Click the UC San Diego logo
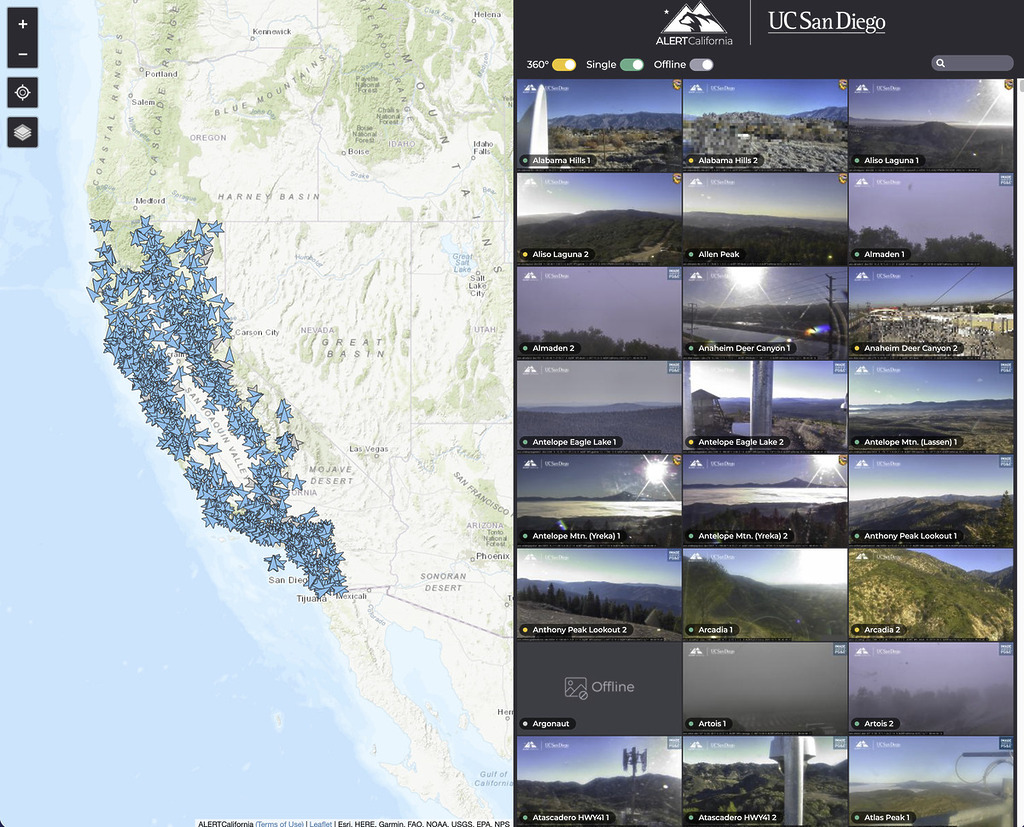 pos(826,22)
